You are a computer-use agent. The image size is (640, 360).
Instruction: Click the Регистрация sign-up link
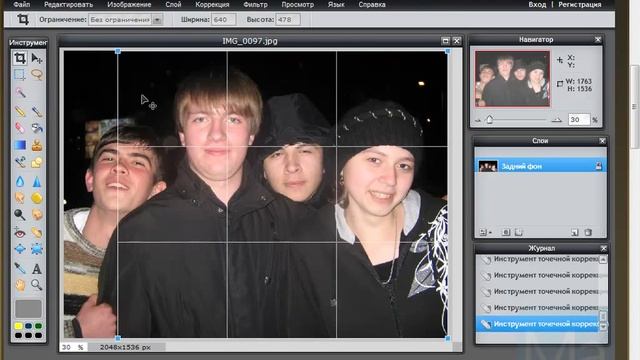[x=580, y=4]
